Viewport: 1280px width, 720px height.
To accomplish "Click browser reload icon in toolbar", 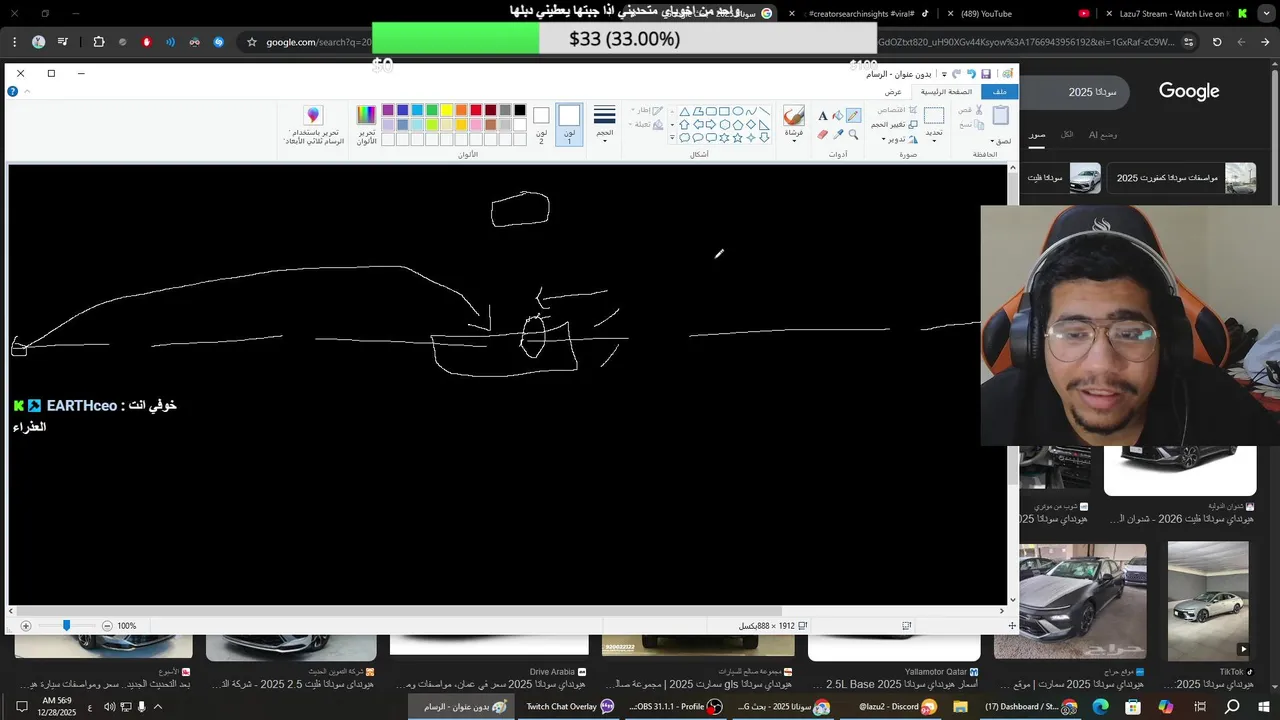I will pos(1217,42).
